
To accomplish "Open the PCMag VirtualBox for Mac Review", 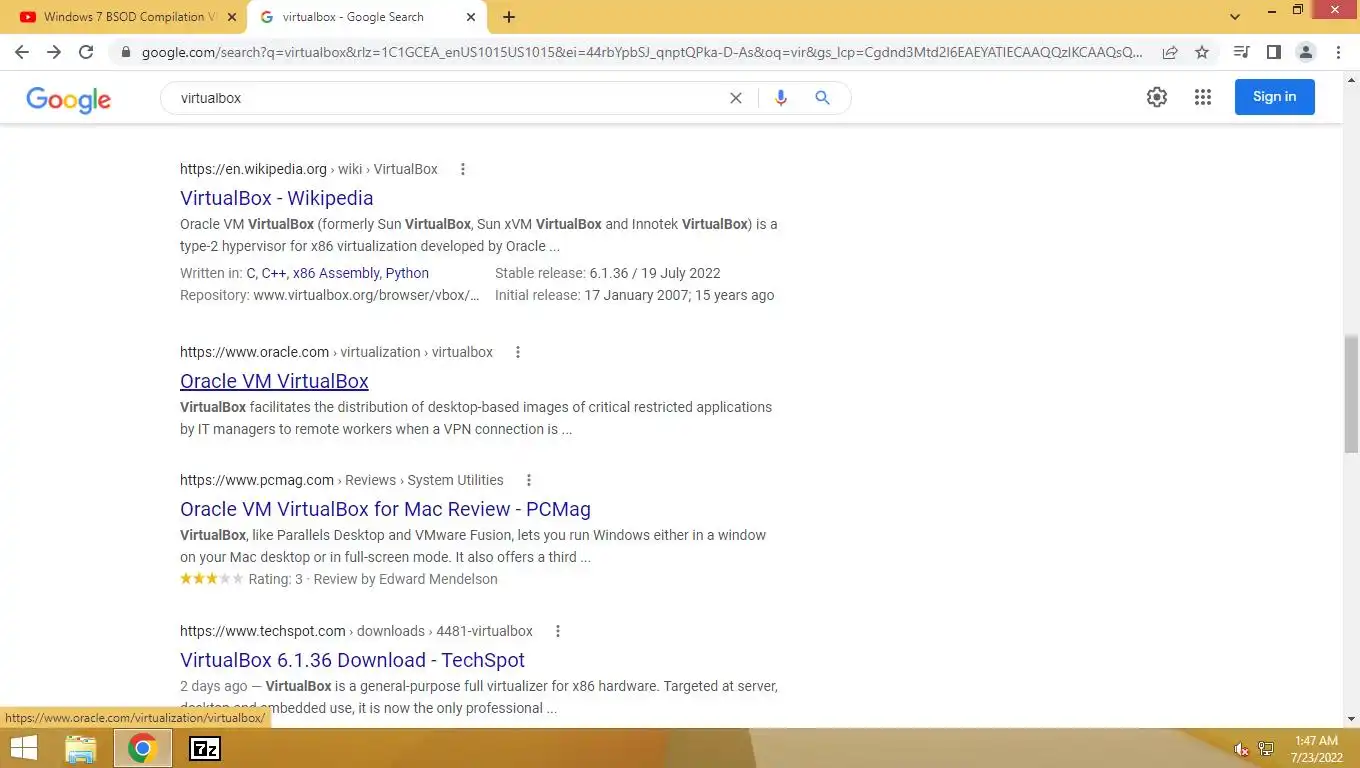I will 385,509.
